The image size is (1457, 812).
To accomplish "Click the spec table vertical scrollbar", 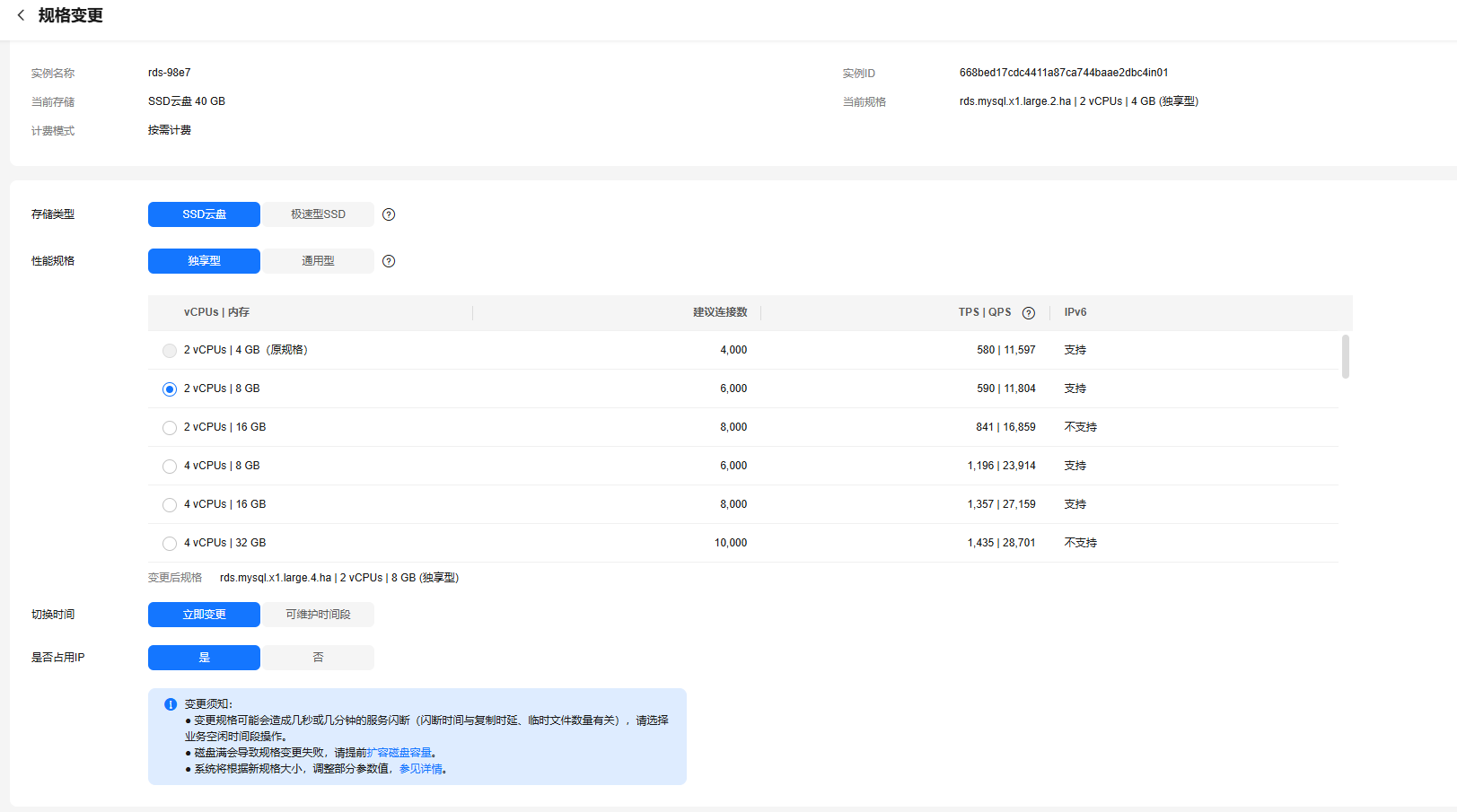I will [x=1345, y=357].
